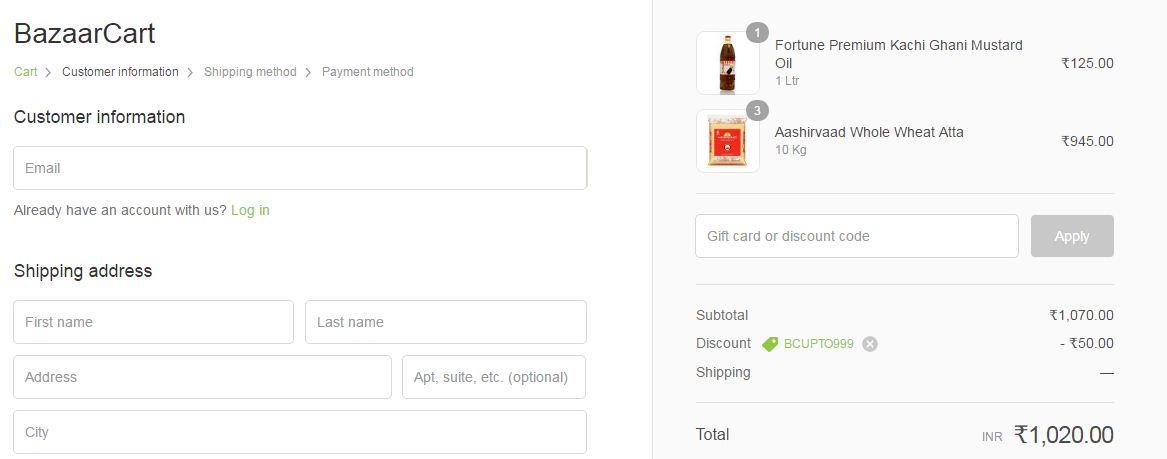Click the mustard oil product thumbnail
Screen dimensions: 1167x459
727,63
